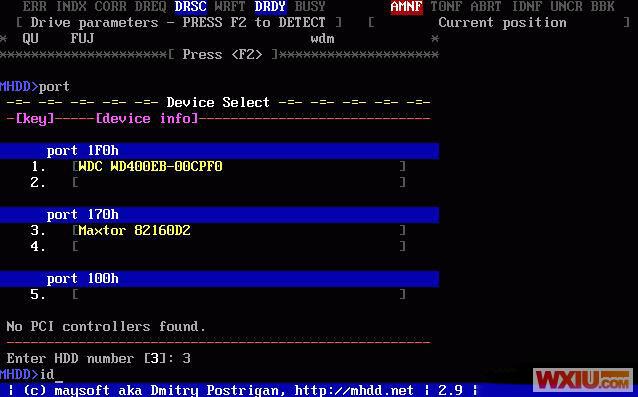Click the ABRT status flag
Viewport: 638px width, 397px height.
[486, 7]
